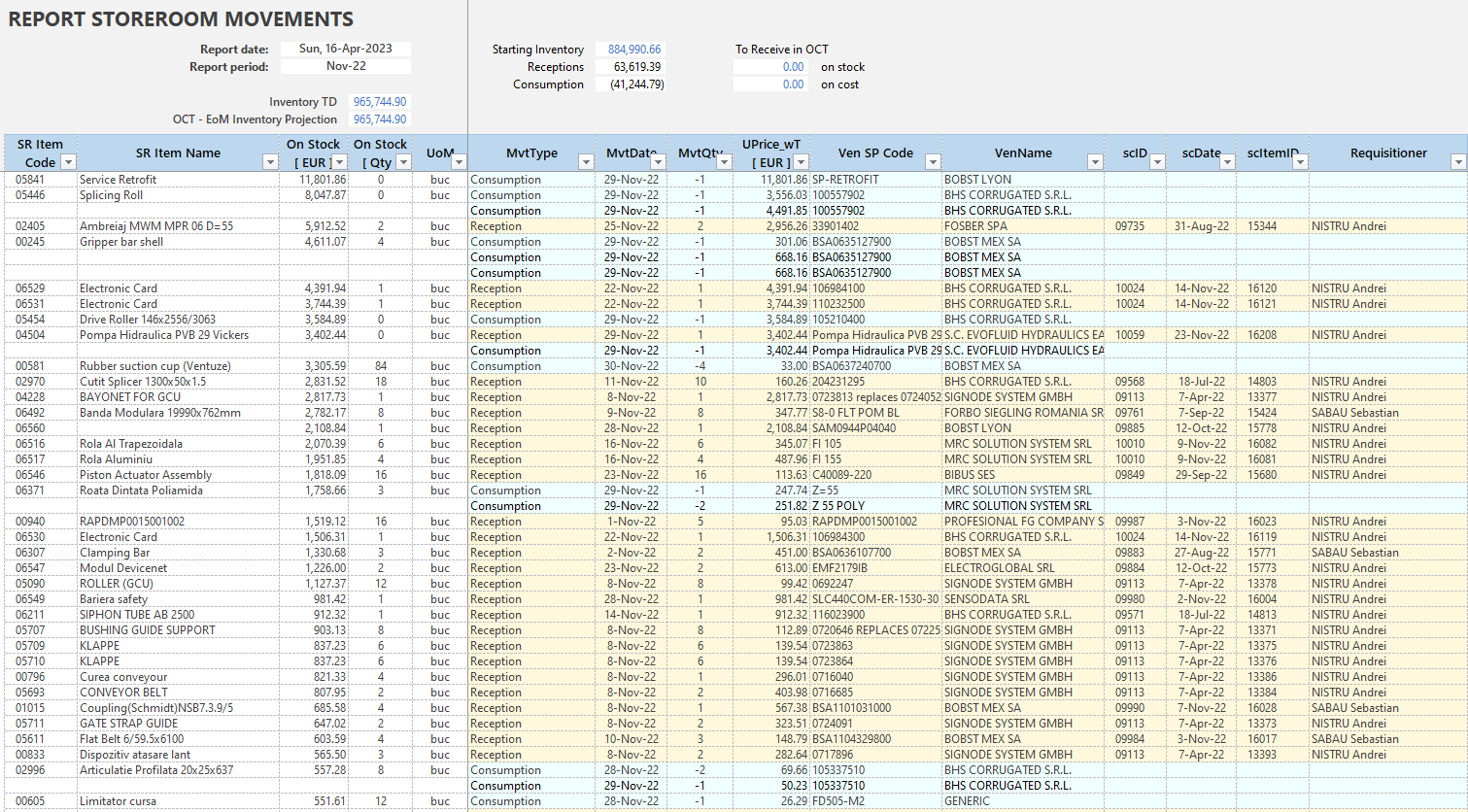
Task: Select the on cost 0.00 cell
Action: pos(770,84)
